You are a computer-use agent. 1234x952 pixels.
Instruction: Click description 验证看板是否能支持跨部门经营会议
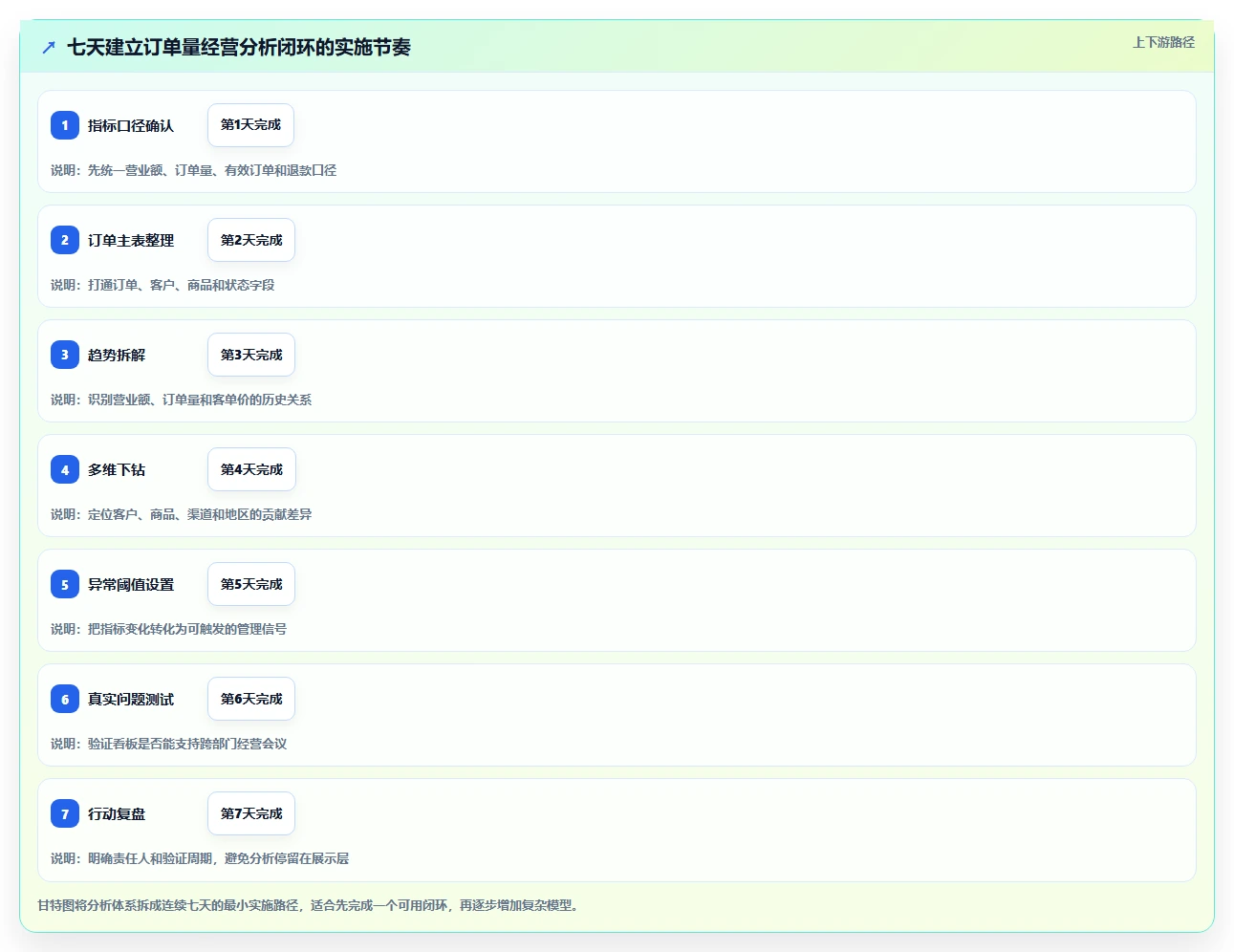point(187,744)
